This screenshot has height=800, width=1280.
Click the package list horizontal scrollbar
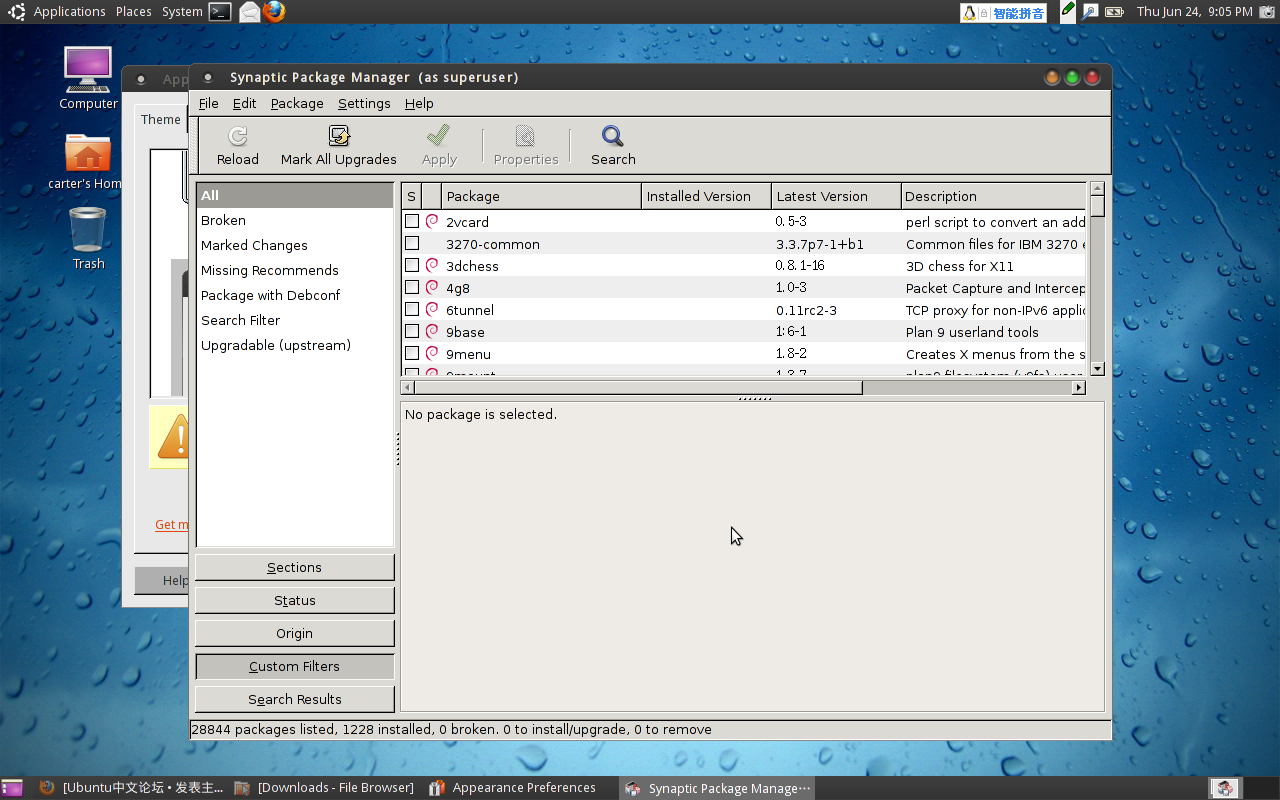coord(743,387)
